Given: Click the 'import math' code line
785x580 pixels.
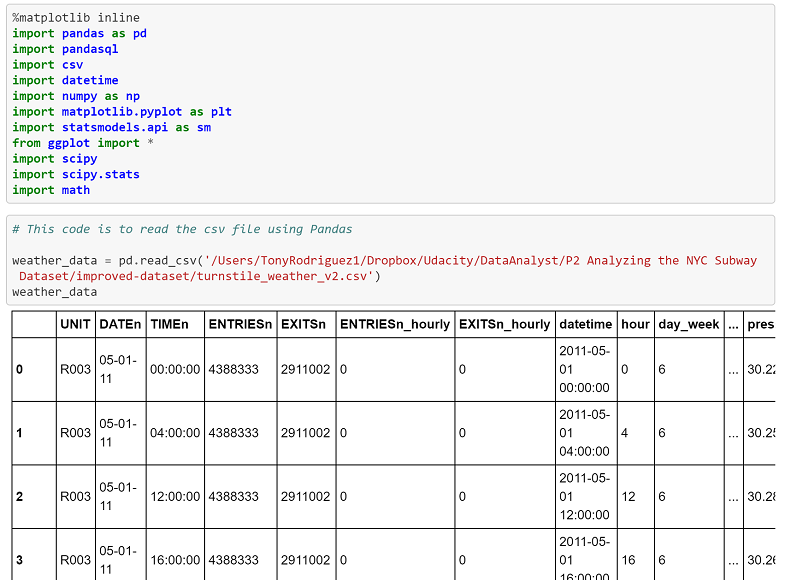Looking at the screenshot, I should coord(51,190).
